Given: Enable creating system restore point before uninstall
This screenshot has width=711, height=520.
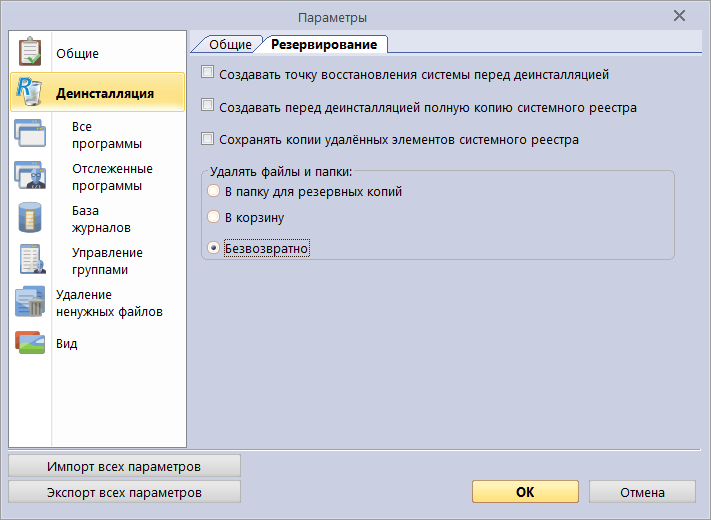Looking at the screenshot, I should pos(208,73).
